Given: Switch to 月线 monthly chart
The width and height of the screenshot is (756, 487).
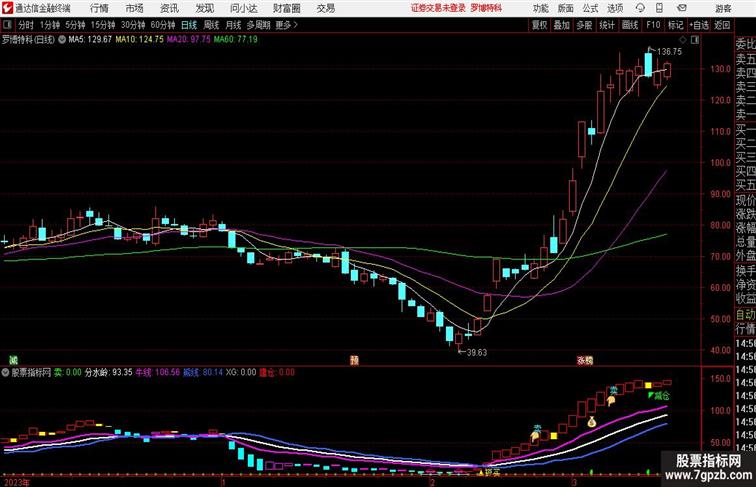Looking at the screenshot, I should (233, 25).
